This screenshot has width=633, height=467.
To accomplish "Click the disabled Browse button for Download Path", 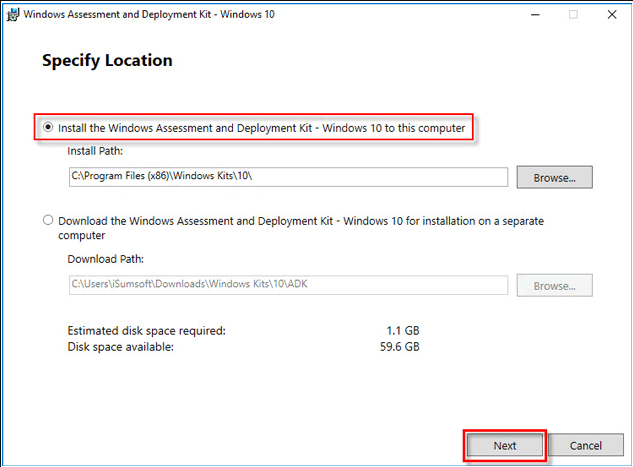I will (x=554, y=285).
